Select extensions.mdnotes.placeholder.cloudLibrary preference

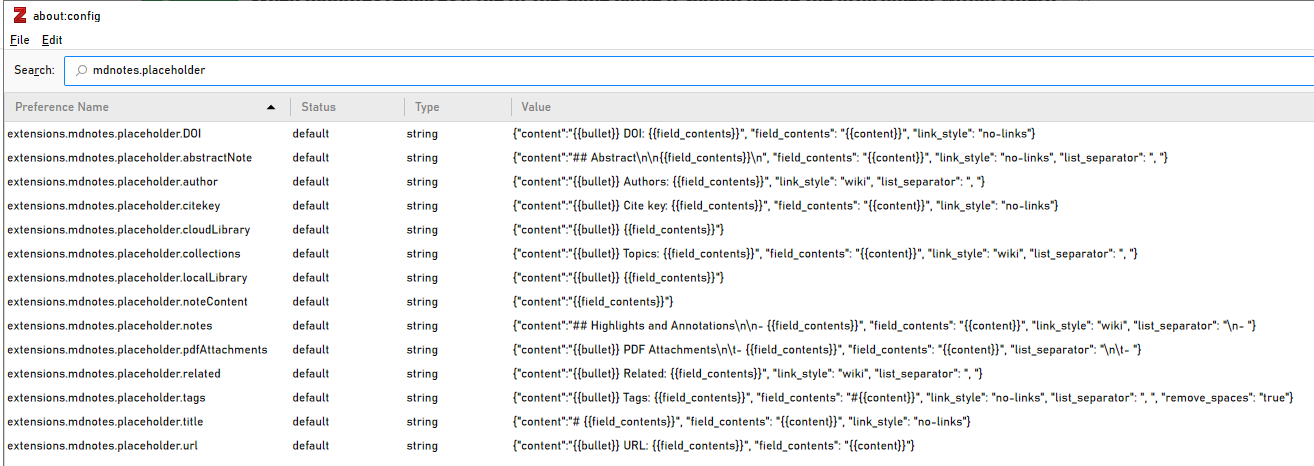128,229
